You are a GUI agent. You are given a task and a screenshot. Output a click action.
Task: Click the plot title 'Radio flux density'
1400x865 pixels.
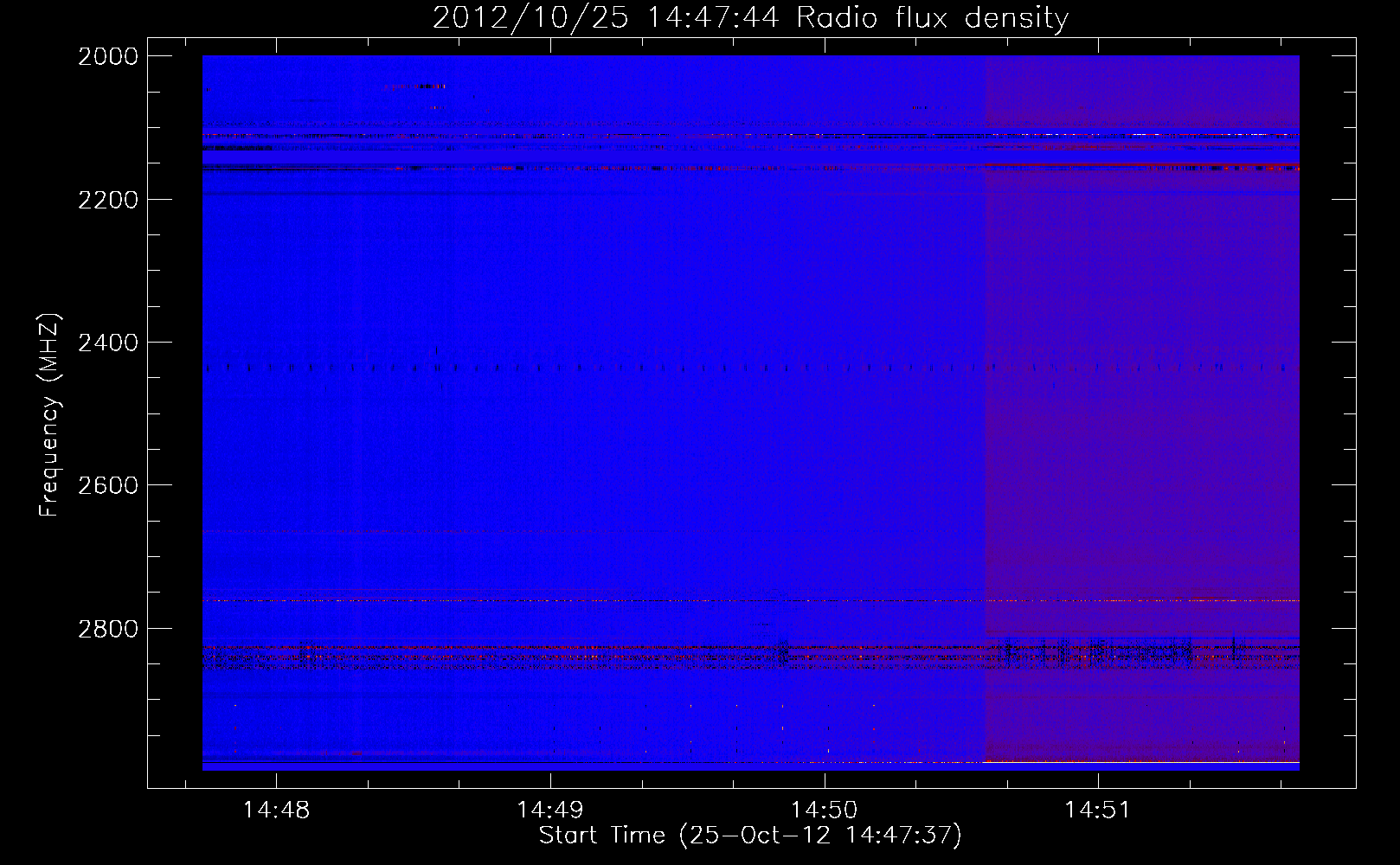pyautogui.click(x=933, y=18)
